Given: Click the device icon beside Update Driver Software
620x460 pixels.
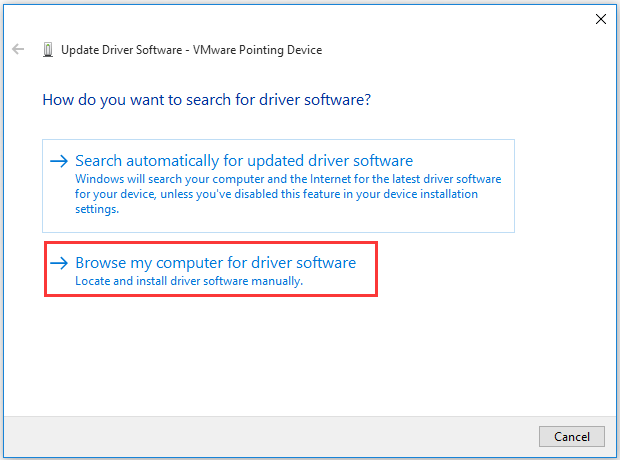Looking at the screenshot, I should [x=48, y=50].
